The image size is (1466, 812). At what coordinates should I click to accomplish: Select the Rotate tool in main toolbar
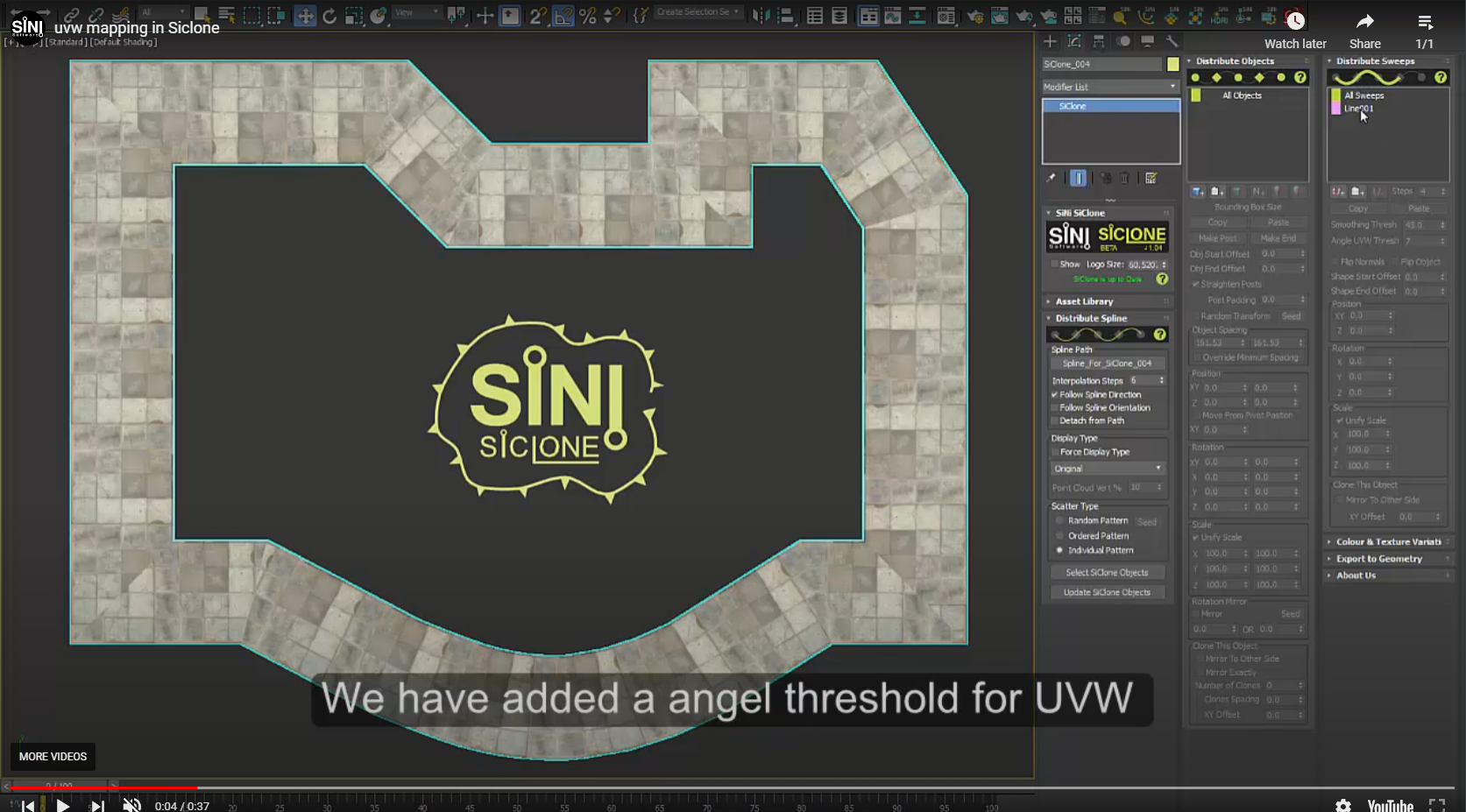pyautogui.click(x=329, y=16)
